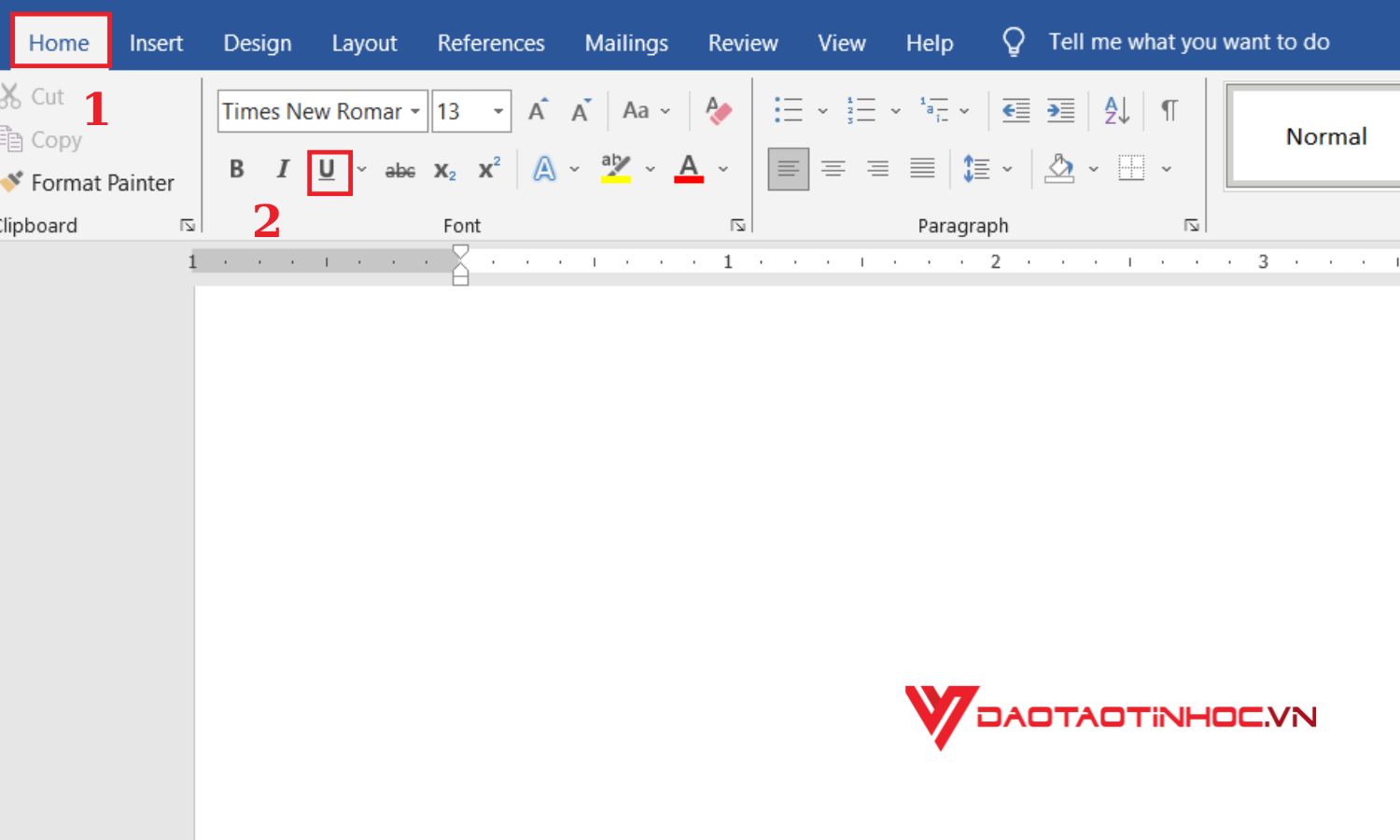Click the Copy command

(42, 139)
